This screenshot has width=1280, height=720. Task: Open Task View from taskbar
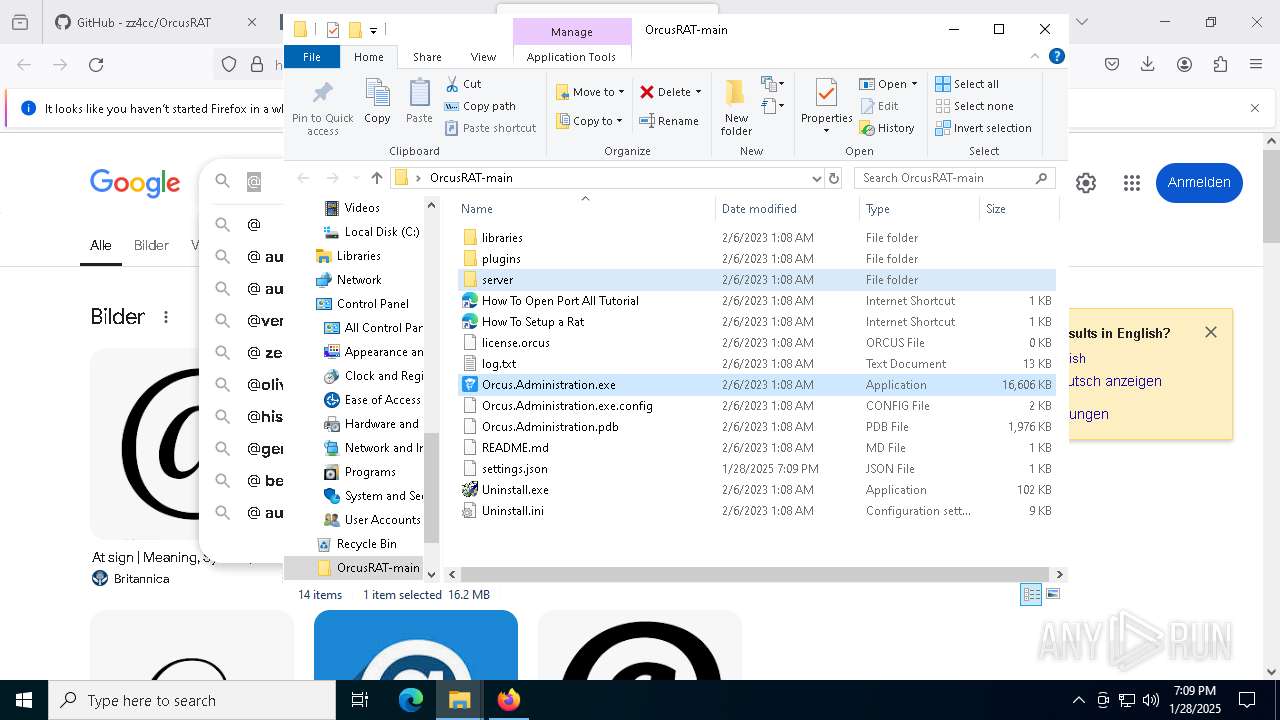point(360,700)
